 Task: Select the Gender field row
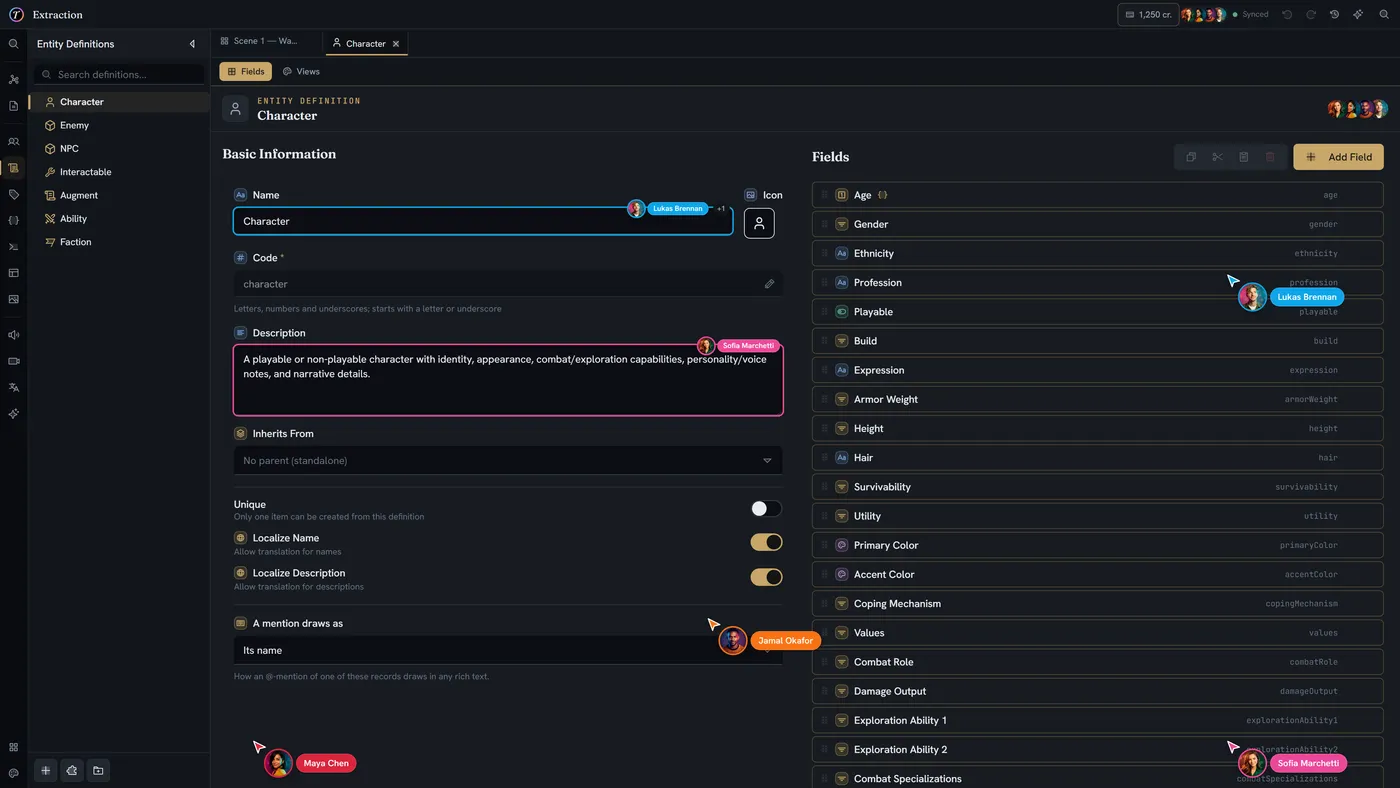tap(1098, 224)
